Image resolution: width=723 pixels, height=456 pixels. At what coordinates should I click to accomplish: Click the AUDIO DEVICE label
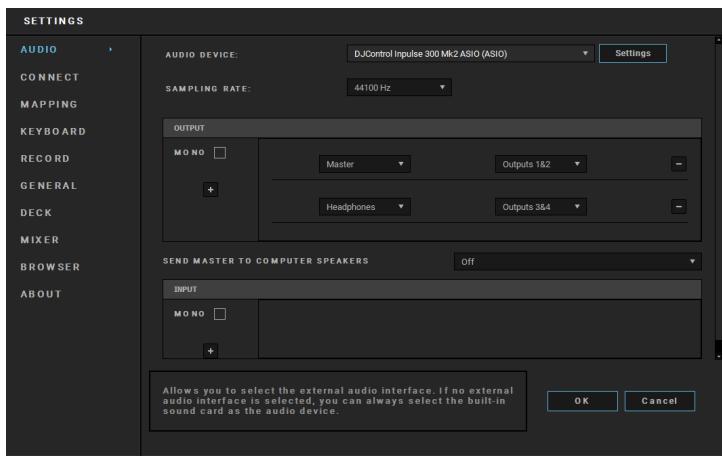point(201,55)
